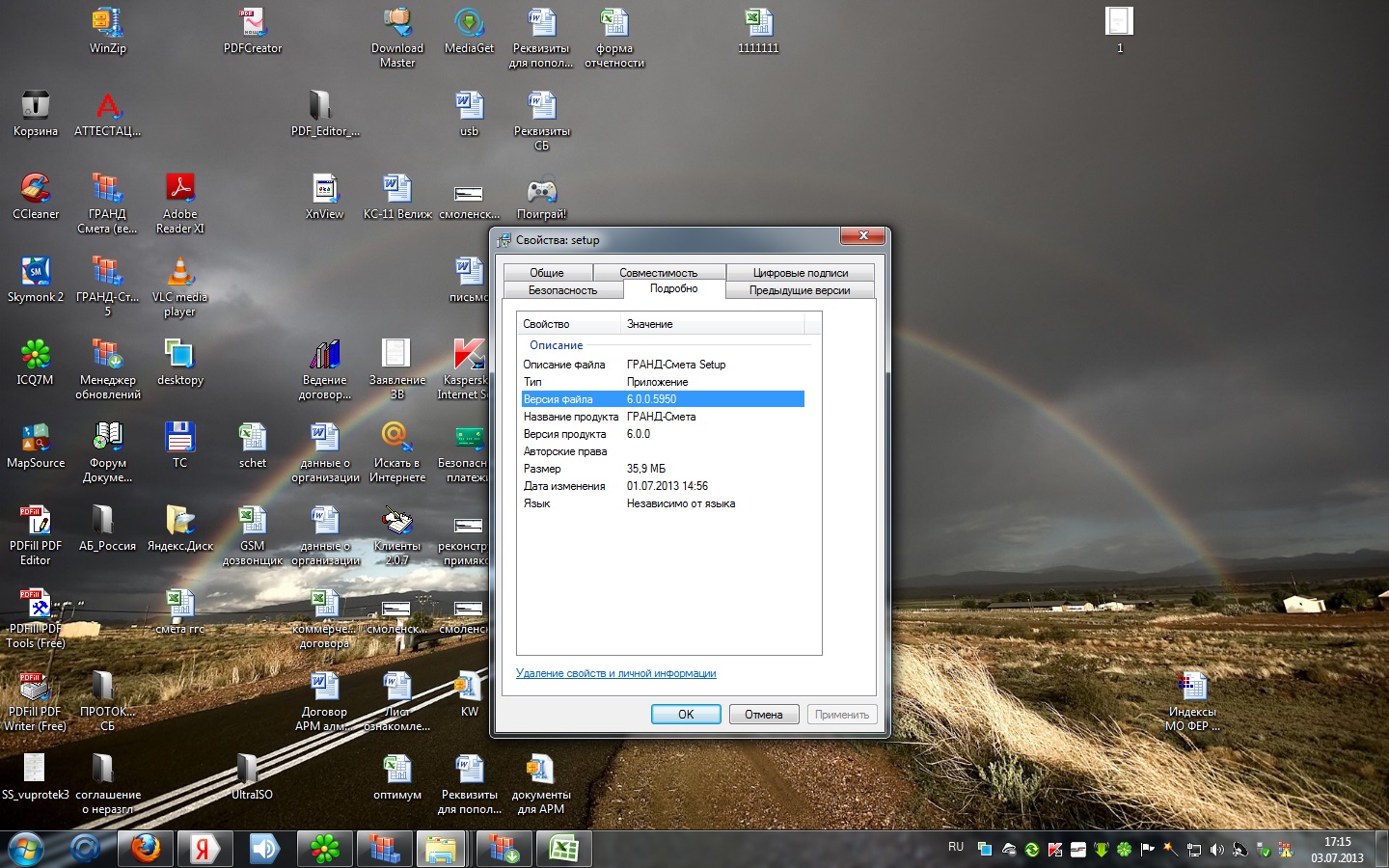Select the Яндекс.Диск desktop folder icon
Screen dimensions: 1389x868
point(180,528)
